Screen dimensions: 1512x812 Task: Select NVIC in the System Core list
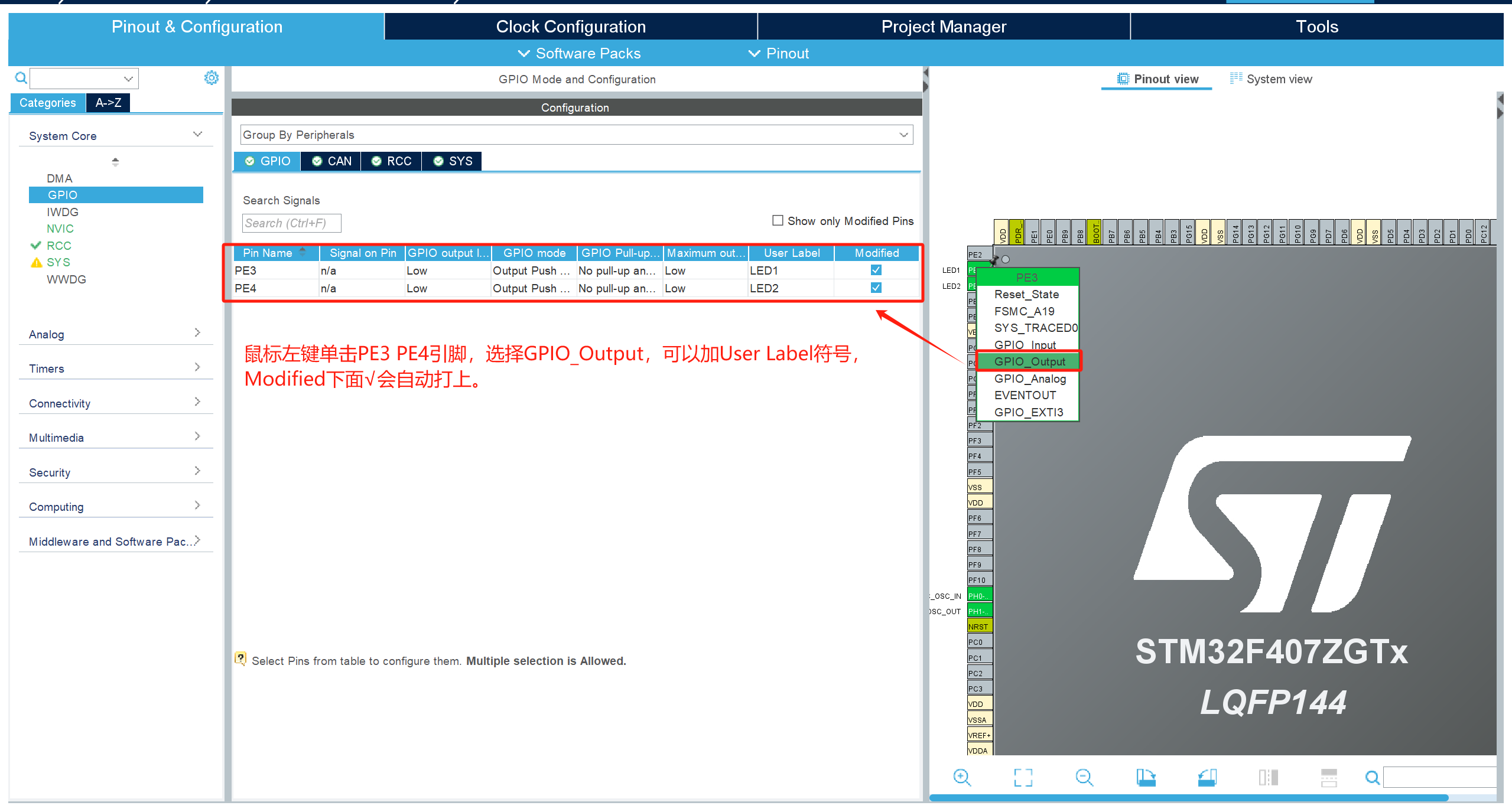coord(60,229)
